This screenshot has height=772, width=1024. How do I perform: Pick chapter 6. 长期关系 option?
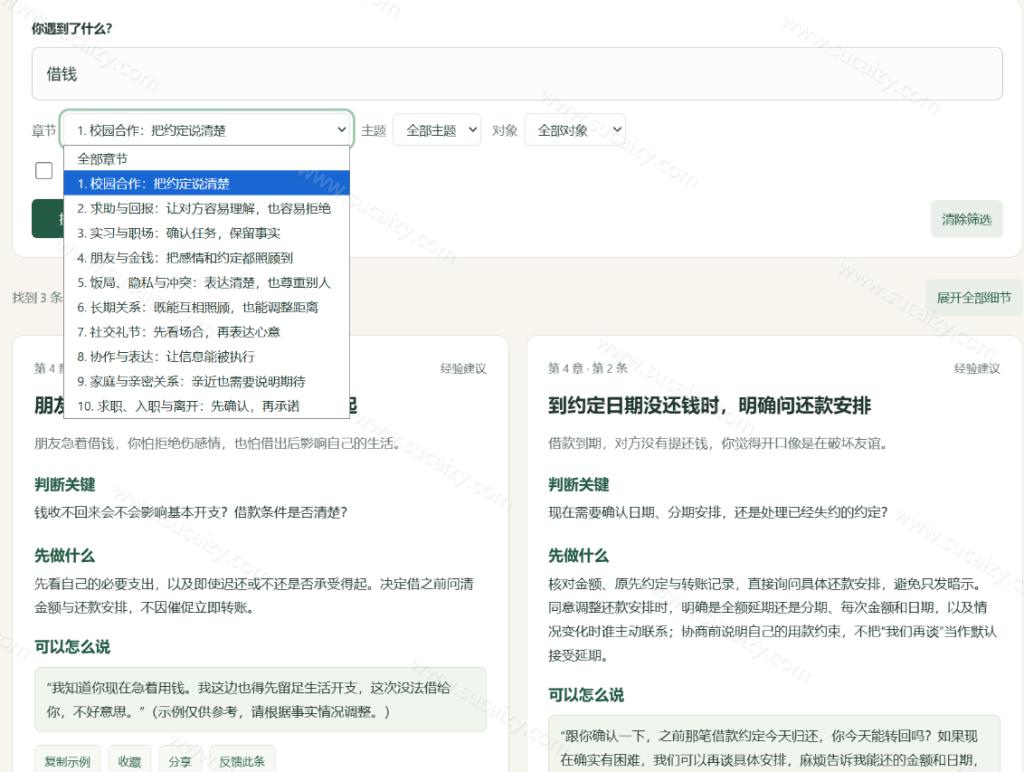(x=206, y=307)
